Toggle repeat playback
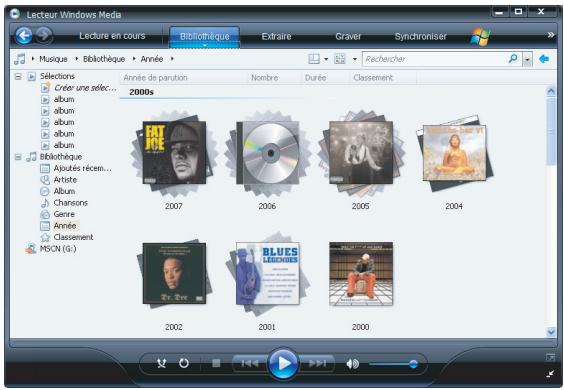This screenshot has height=390, width=564. (x=184, y=363)
